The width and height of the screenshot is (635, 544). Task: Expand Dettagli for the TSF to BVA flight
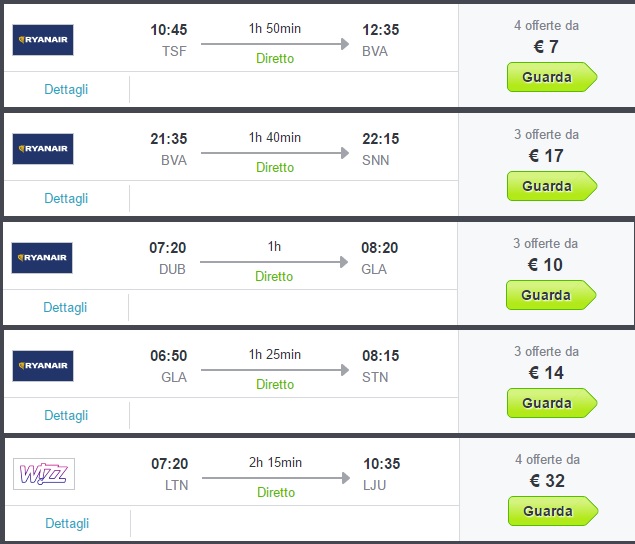coord(66,89)
